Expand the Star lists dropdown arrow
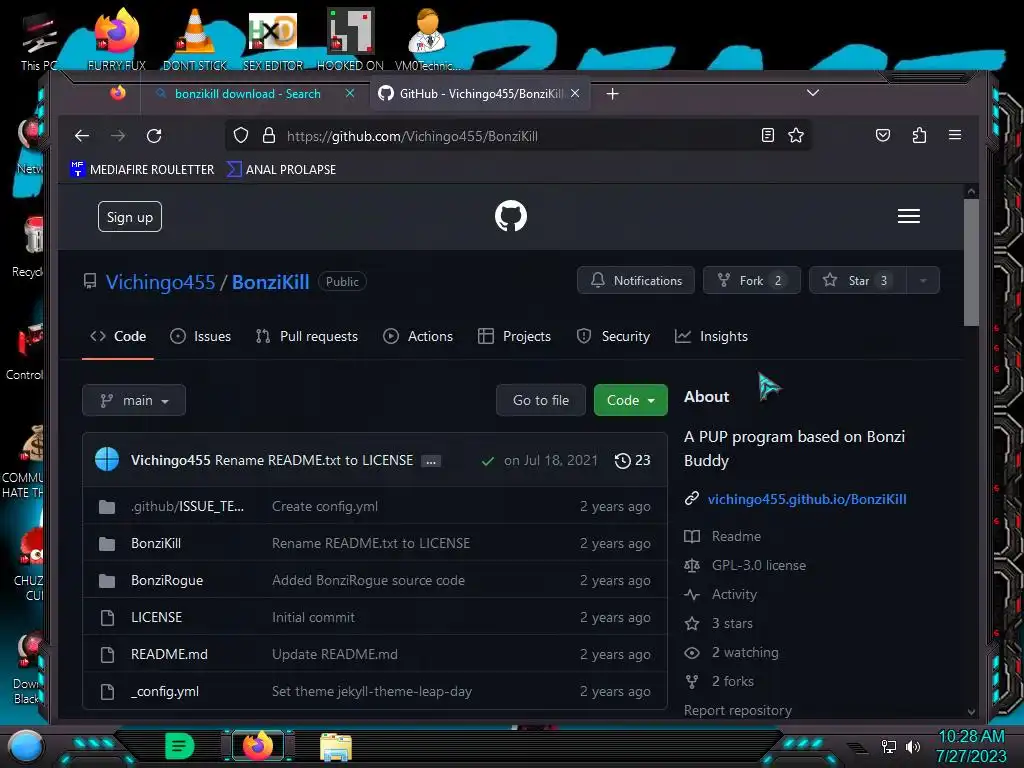Screen dimensions: 1024x768 (x=923, y=281)
